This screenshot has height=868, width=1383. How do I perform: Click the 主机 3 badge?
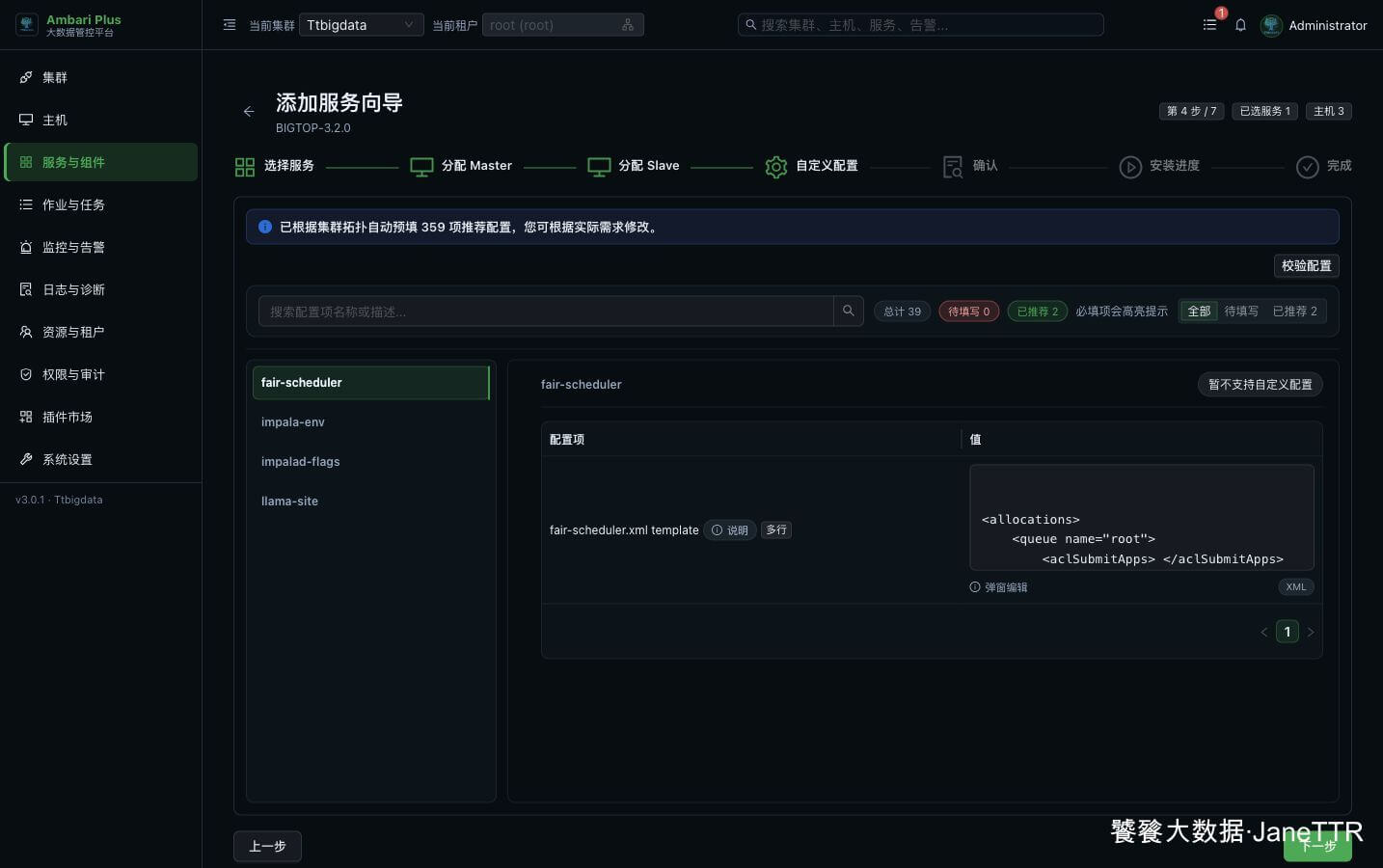click(1328, 111)
